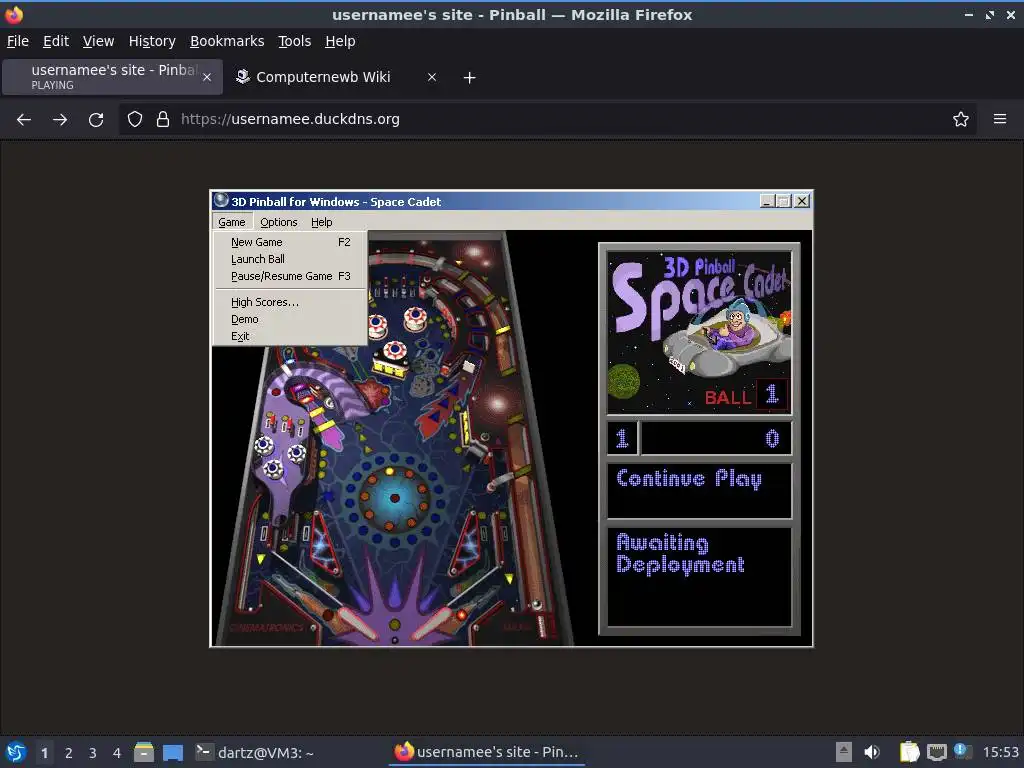Click the 15:53 taskbar clock
1024x768 pixels.
coord(1000,753)
